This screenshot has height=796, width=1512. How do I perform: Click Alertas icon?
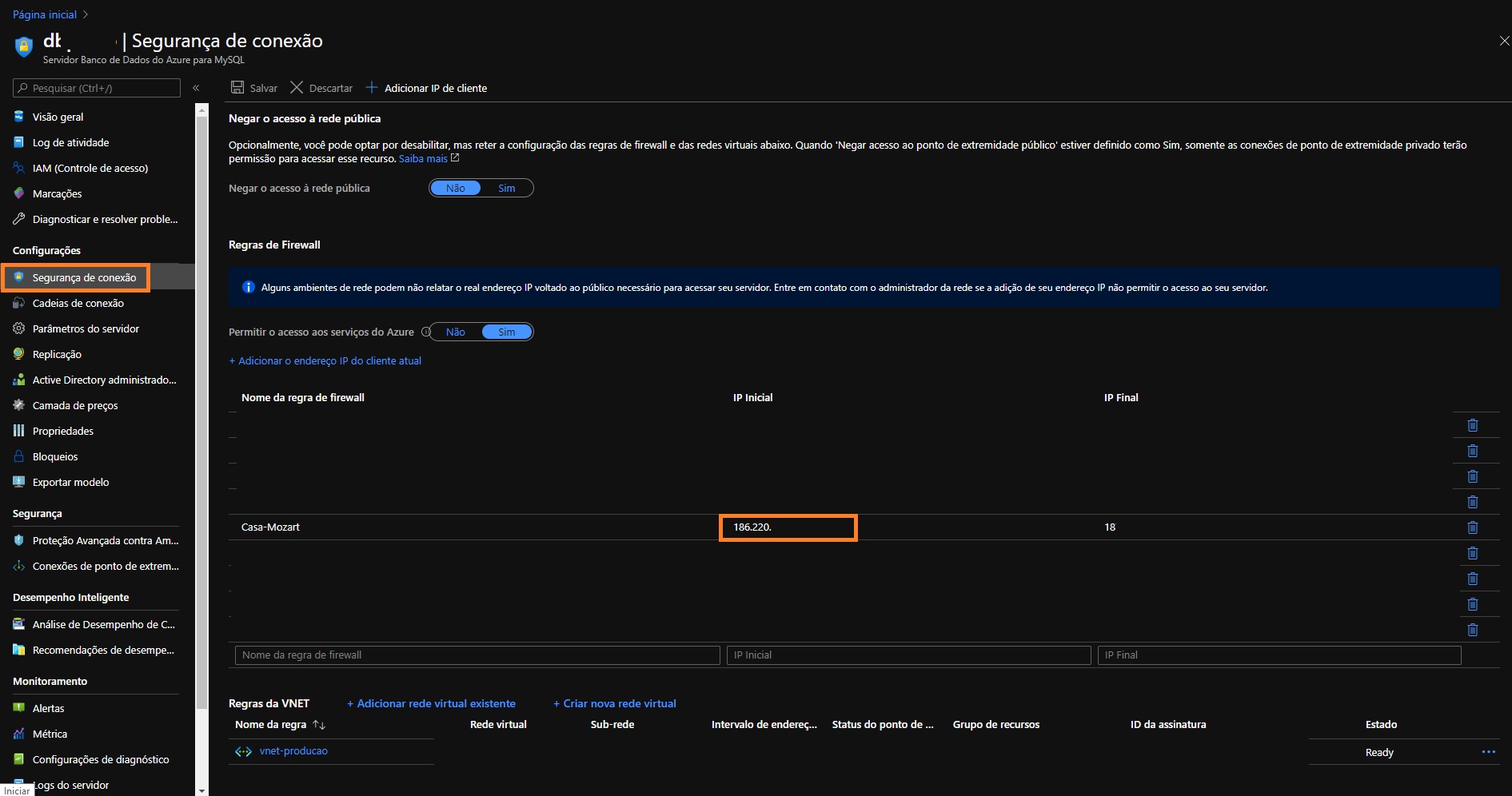click(x=19, y=708)
